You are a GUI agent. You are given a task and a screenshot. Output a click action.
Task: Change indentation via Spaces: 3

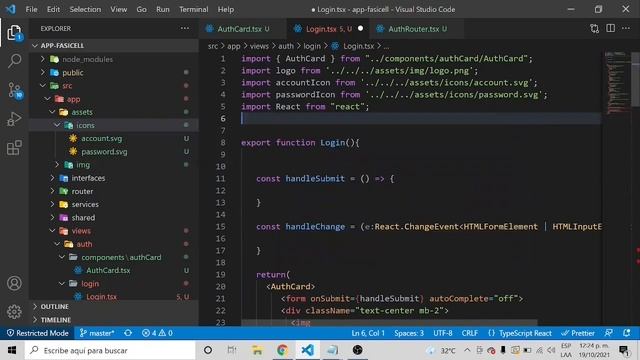tap(409, 333)
